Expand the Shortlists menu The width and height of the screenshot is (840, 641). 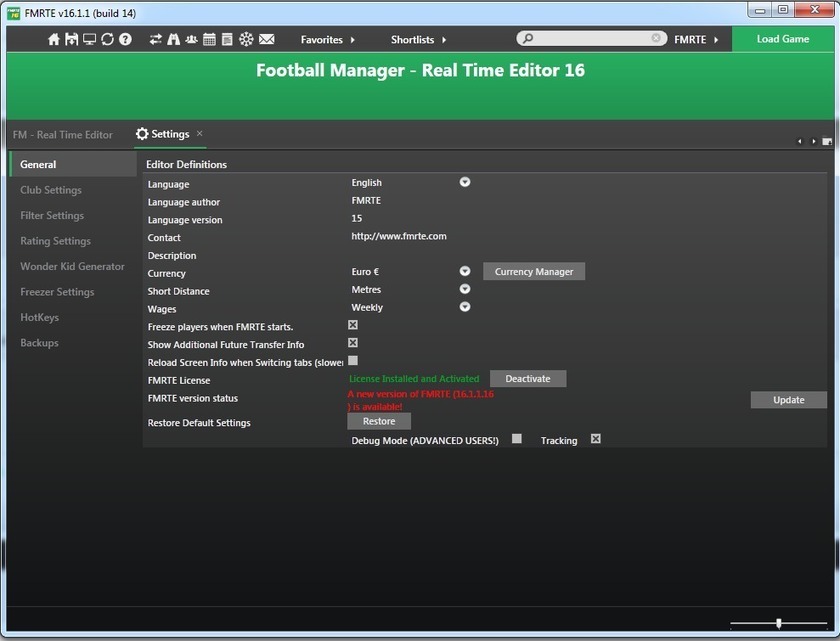pyautogui.click(x=418, y=40)
